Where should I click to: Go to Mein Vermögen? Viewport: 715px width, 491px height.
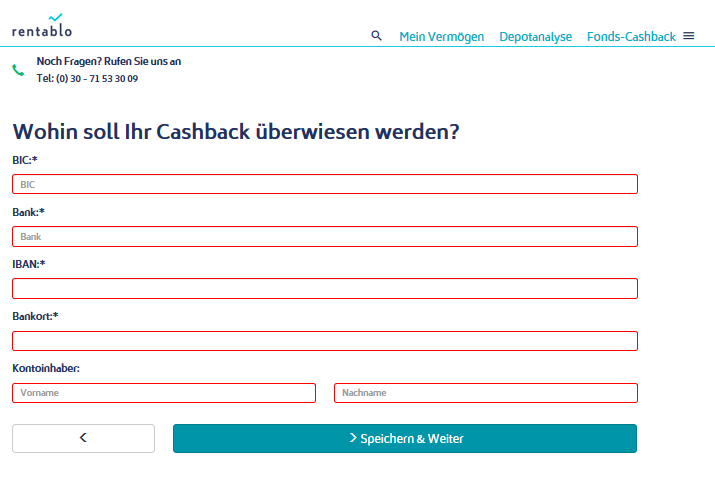(441, 36)
